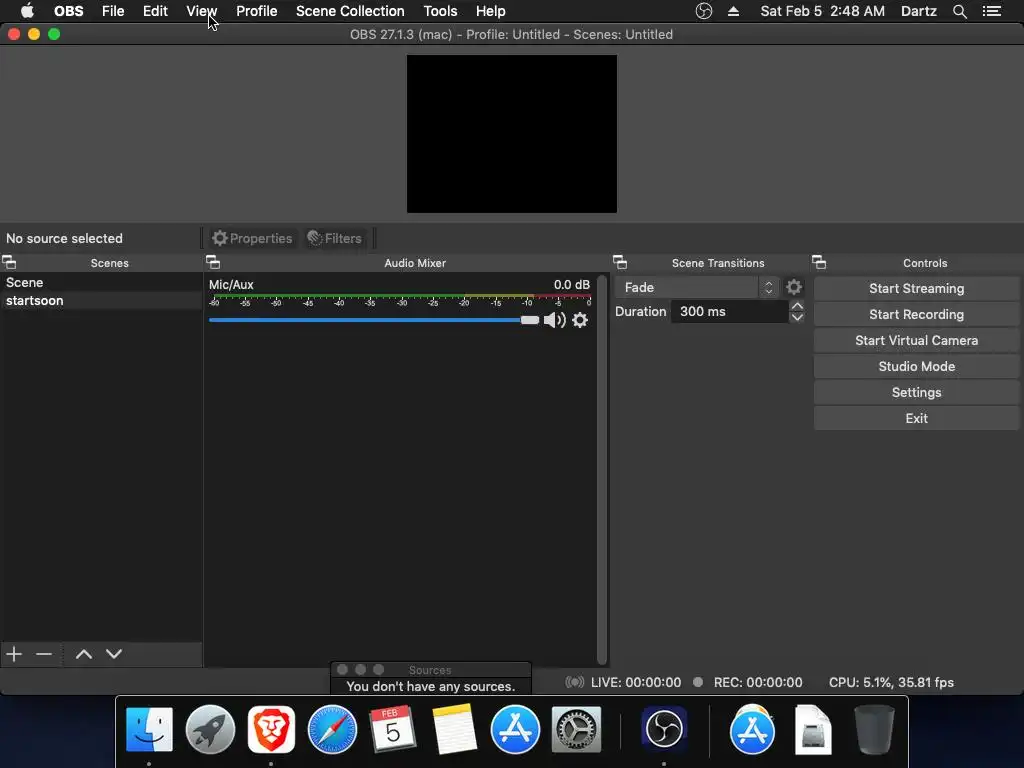Open Mic/Aux audio settings gear
This screenshot has height=768, width=1024.
point(580,320)
